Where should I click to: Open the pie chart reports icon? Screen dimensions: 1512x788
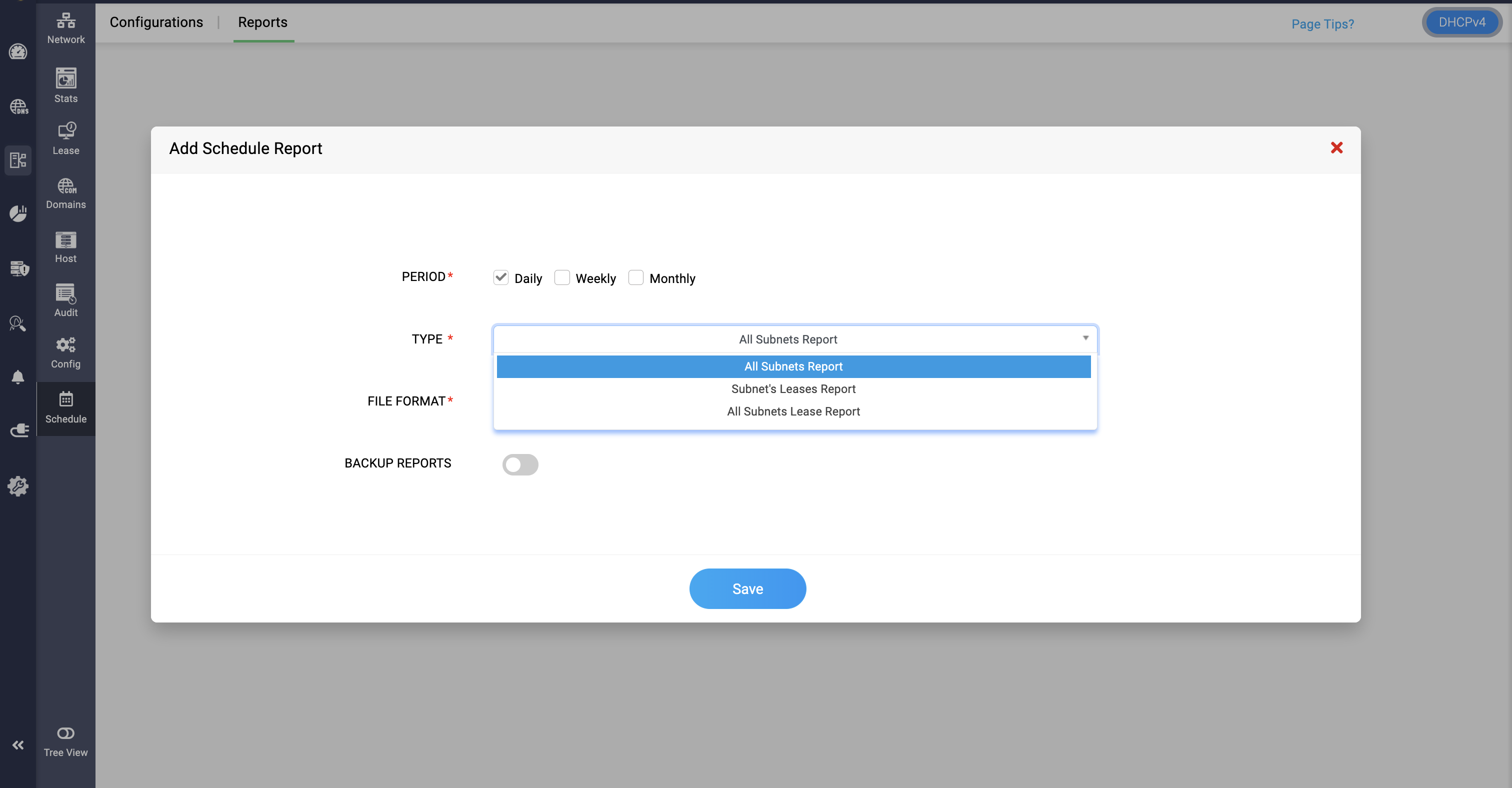click(18, 213)
